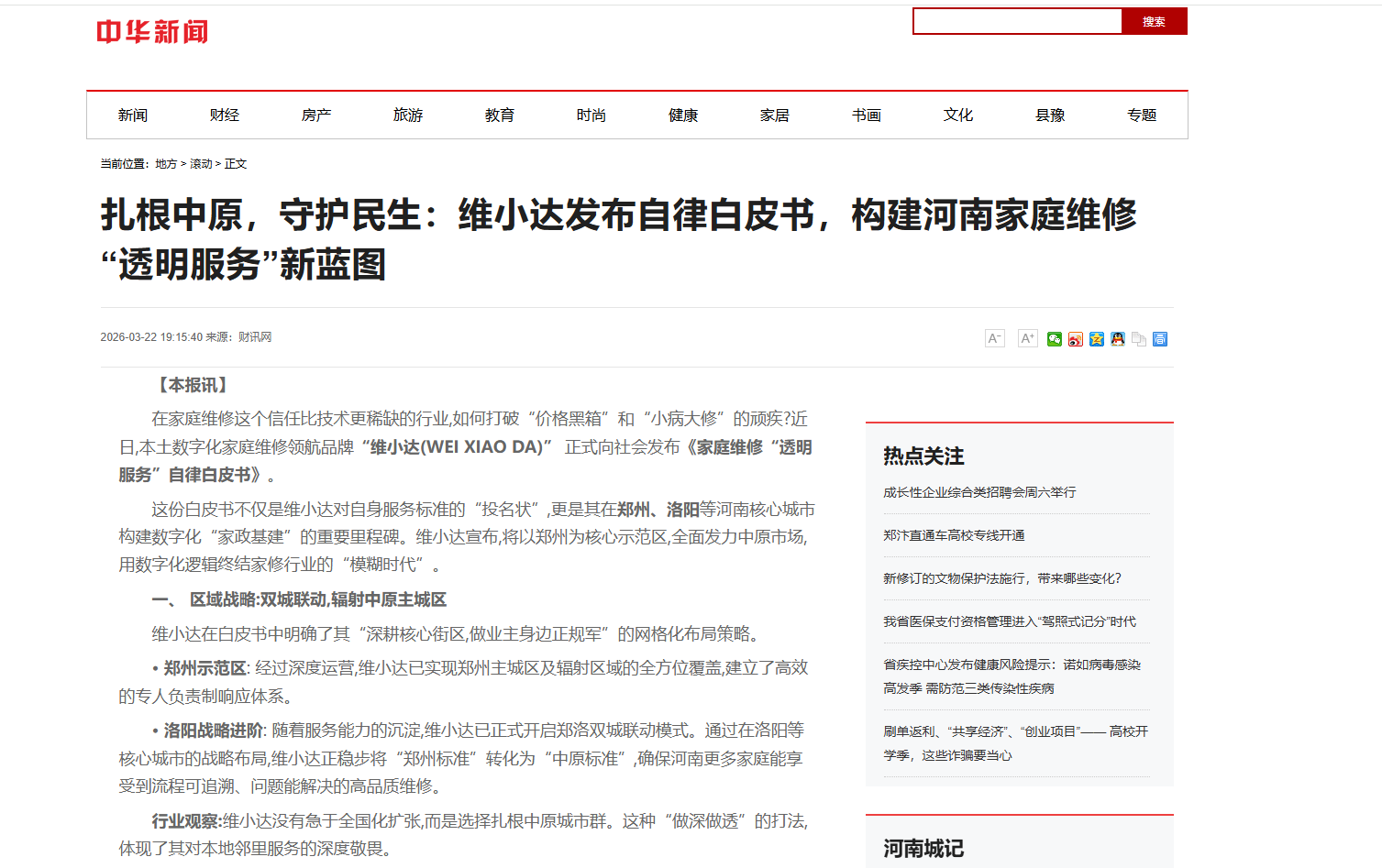The image size is (1382, 868).
Task: Select the 县豫 navigation item
Action: click(1050, 115)
